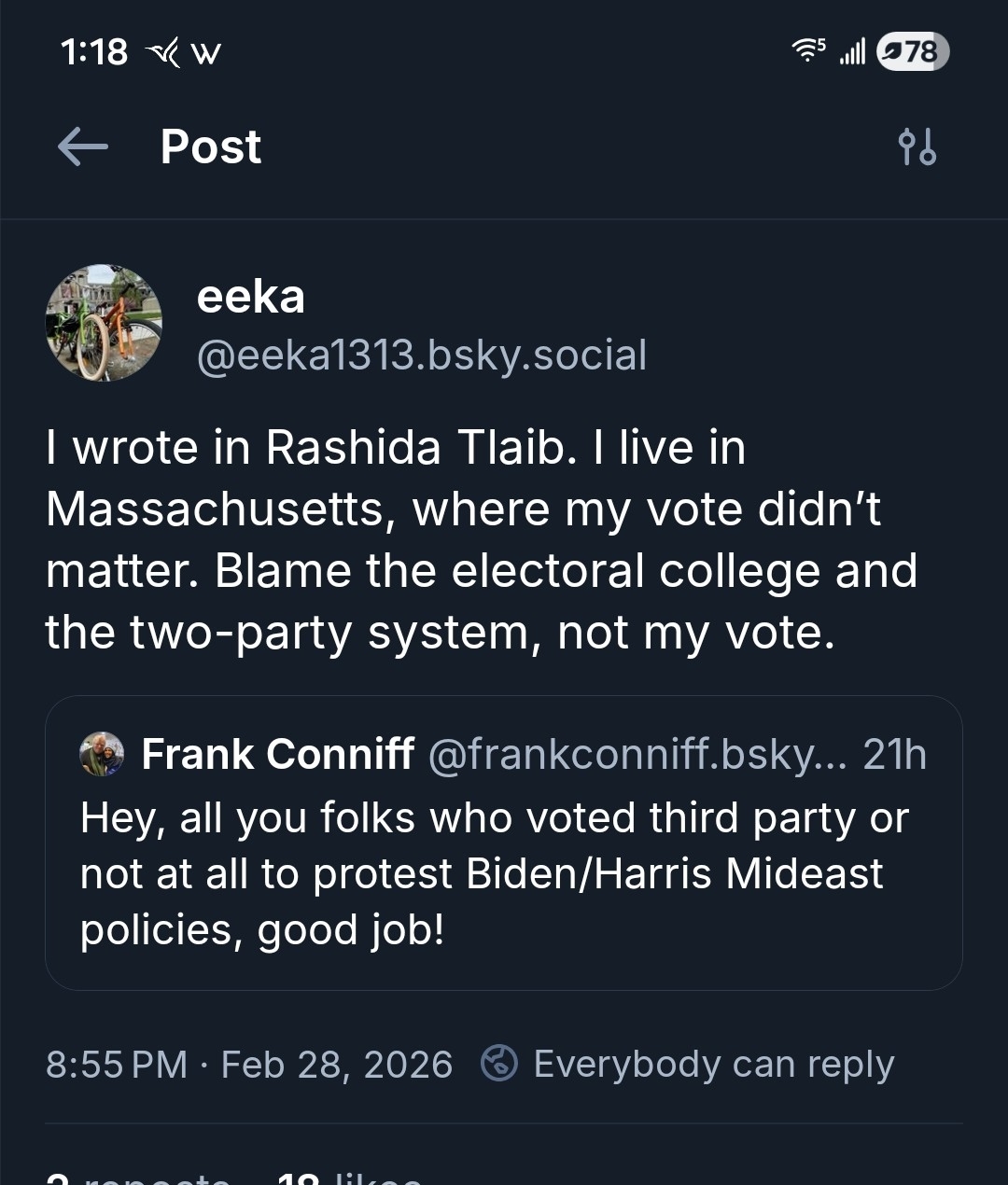This screenshot has width=1008, height=1185.
Task: Tap the W notification icon
Action: pyautogui.click(x=205, y=53)
